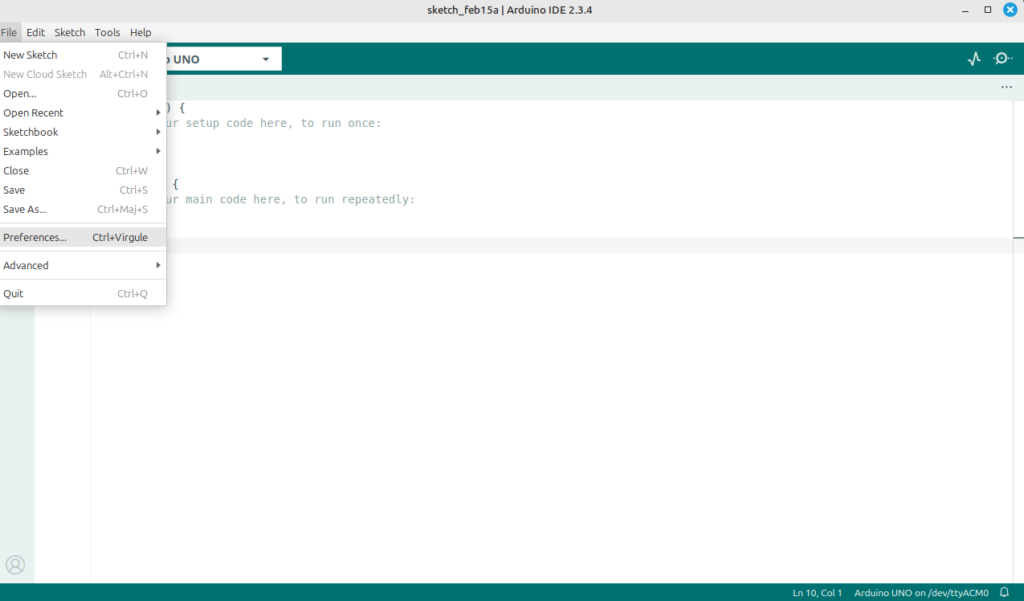This screenshot has width=1024, height=601.
Task: Expand the Examples submenu
Action: pyautogui.click(x=83, y=152)
